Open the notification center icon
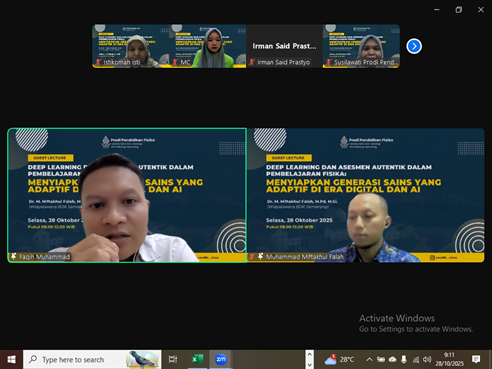Image resolution: width=492 pixels, height=369 pixels. (x=476, y=359)
